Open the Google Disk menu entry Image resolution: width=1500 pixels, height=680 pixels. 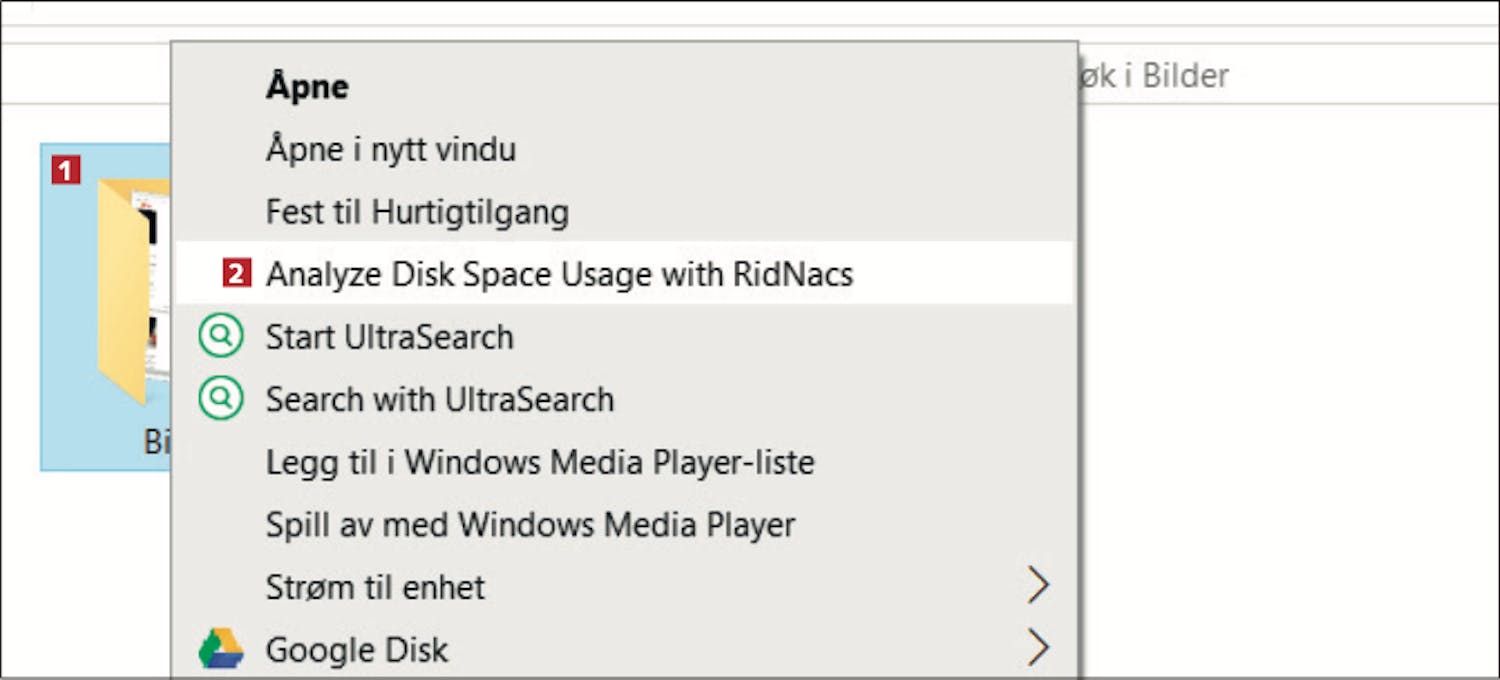[356, 650]
